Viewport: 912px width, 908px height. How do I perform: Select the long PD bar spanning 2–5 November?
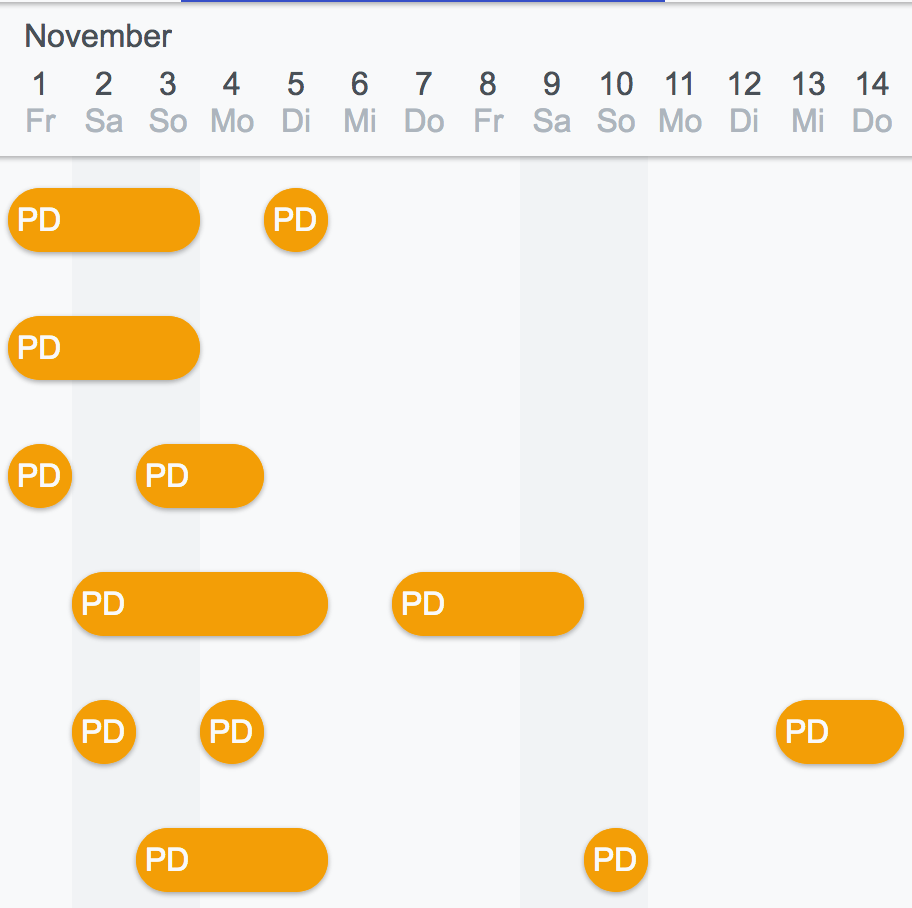click(x=200, y=604)
